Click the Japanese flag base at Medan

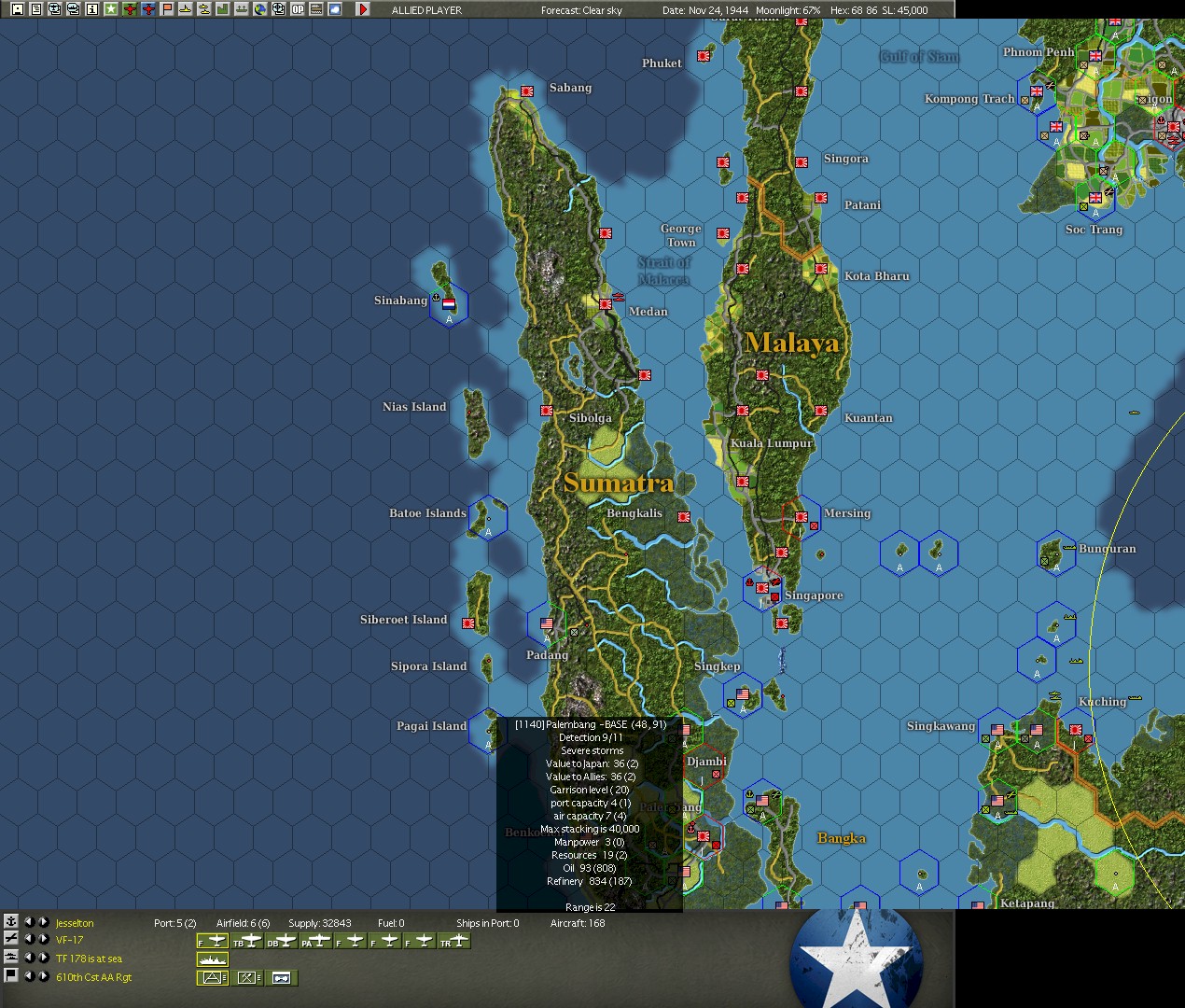click(x=606, y=303)
